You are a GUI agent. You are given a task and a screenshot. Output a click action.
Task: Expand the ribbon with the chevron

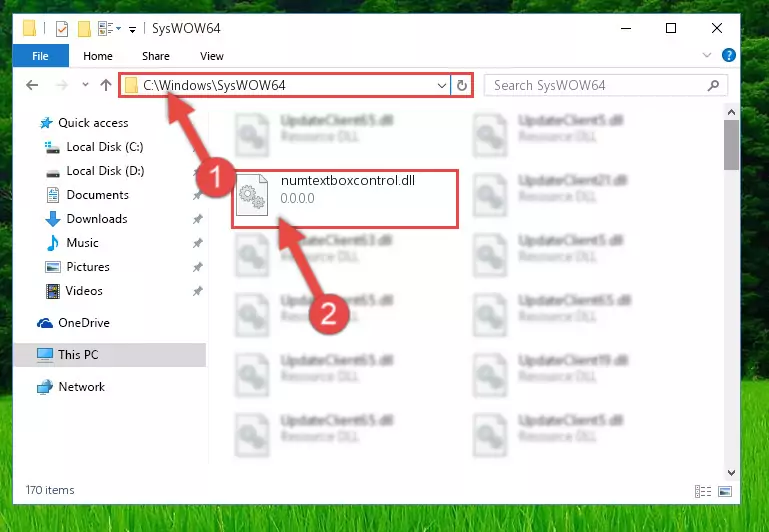[707, 55]
